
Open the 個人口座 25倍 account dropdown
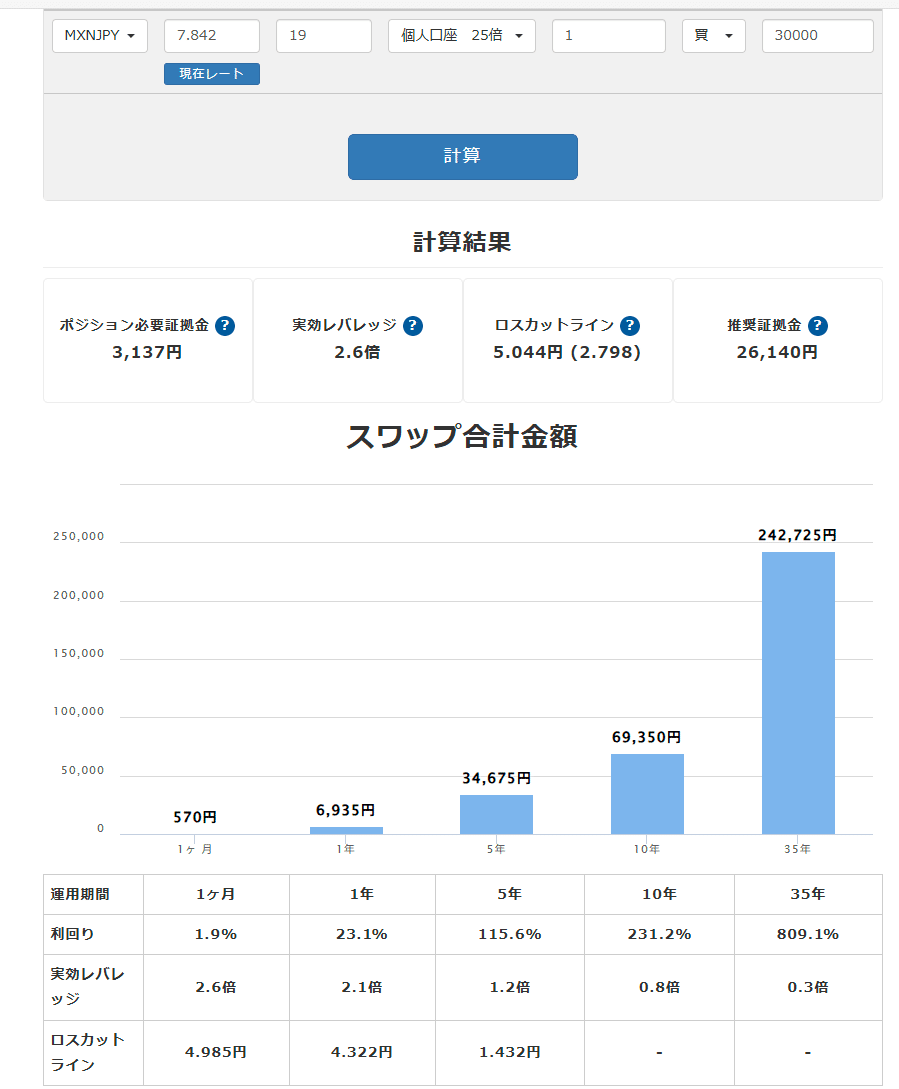(461, 35)
